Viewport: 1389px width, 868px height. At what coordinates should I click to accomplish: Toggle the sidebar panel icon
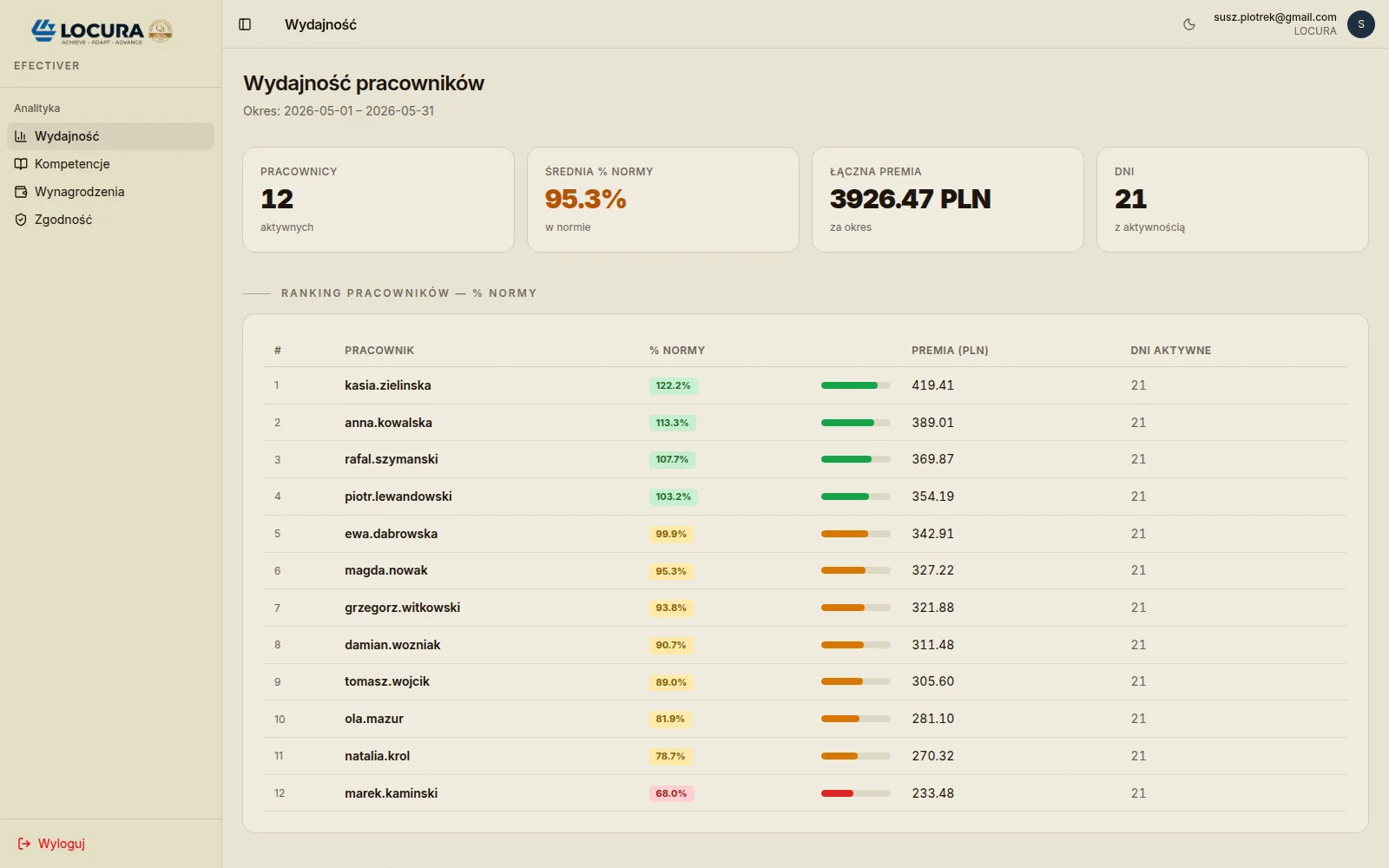[245, 24]
